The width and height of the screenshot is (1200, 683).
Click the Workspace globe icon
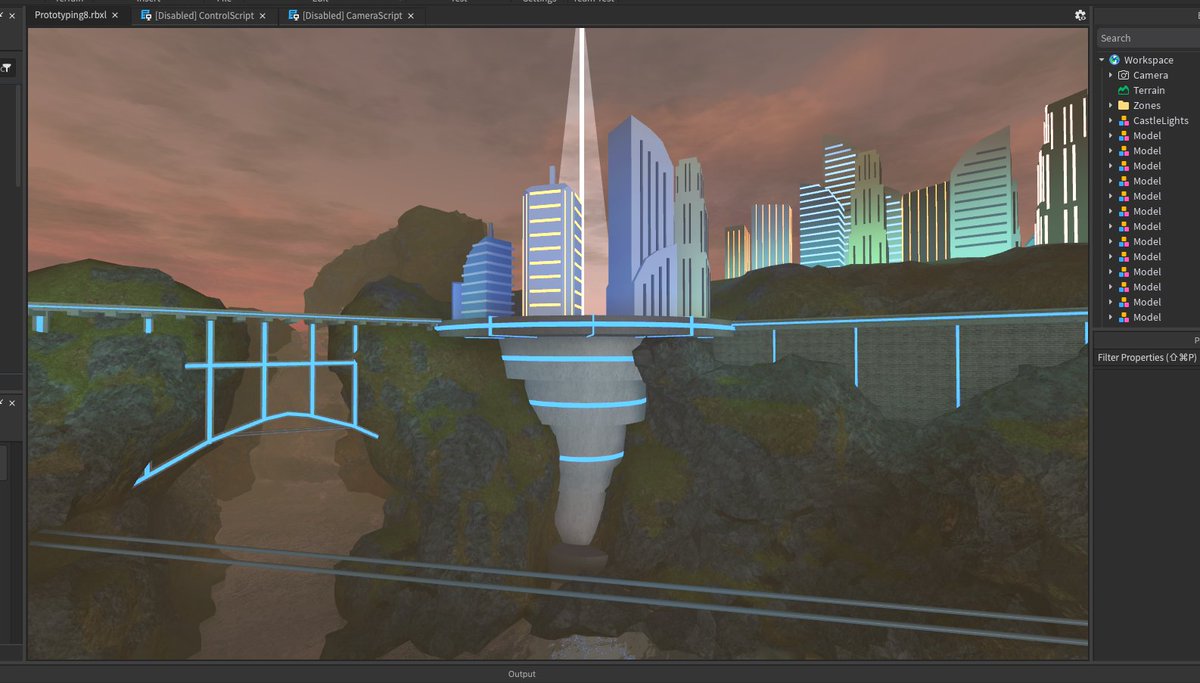(x=1114, y=60)
